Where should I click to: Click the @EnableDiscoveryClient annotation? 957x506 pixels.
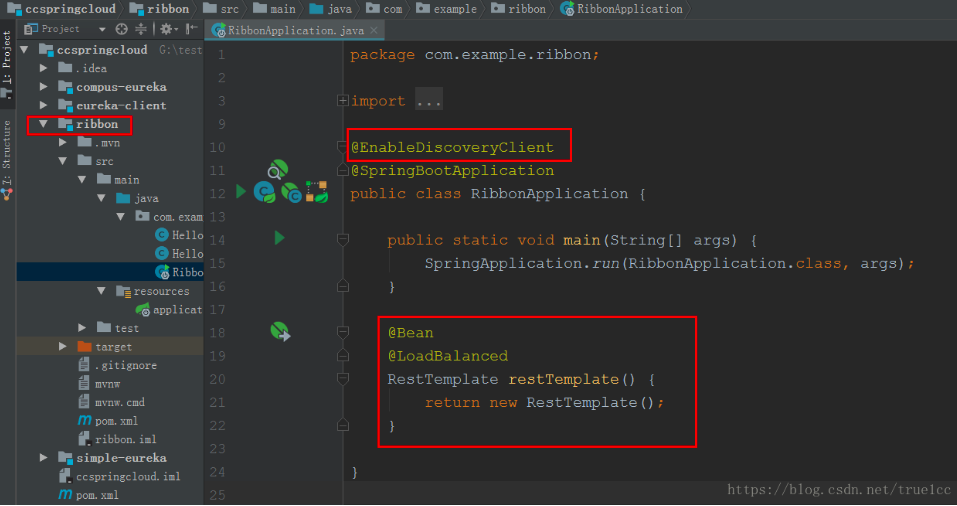(453, 147)
